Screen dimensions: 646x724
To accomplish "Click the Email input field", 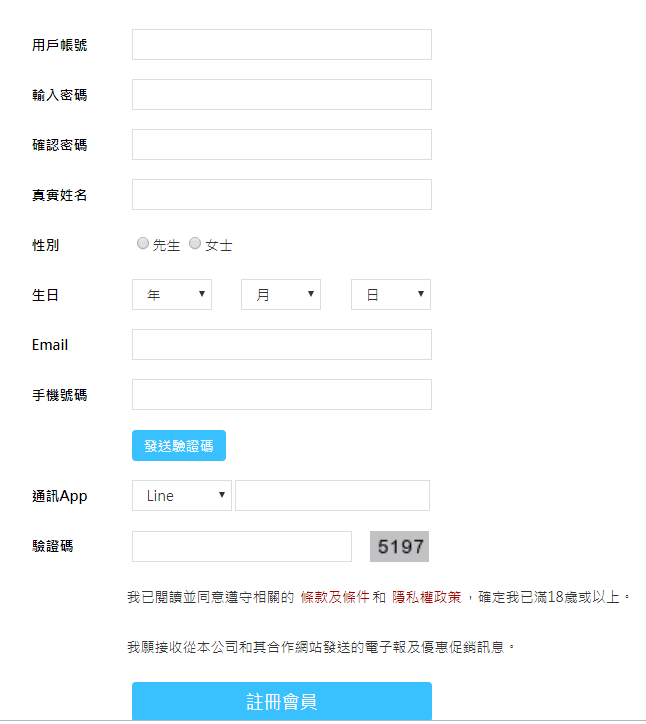I will click(282, 345).
